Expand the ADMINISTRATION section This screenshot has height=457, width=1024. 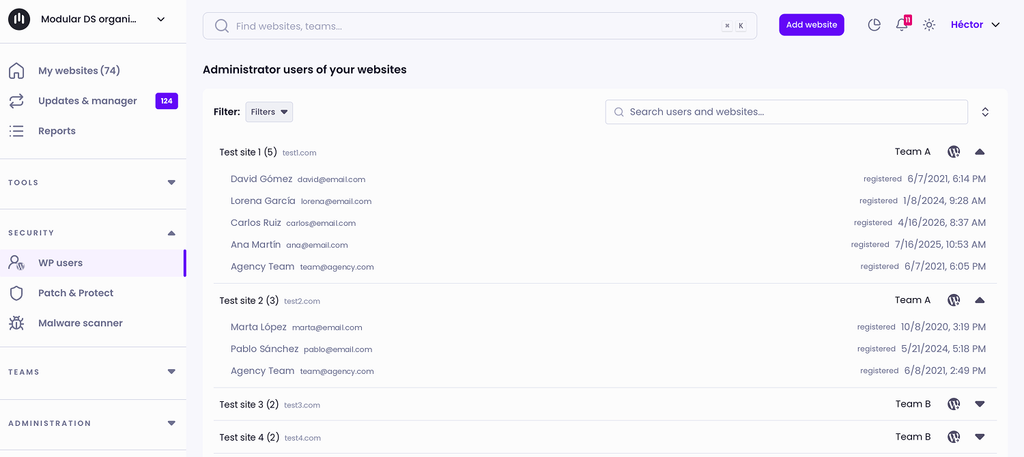(171, 423)
